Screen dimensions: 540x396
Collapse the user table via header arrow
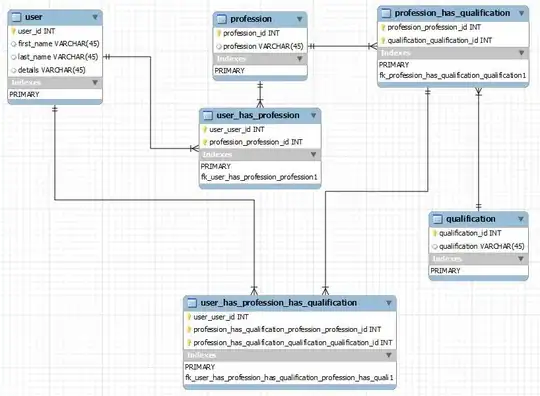click(95, 17)
